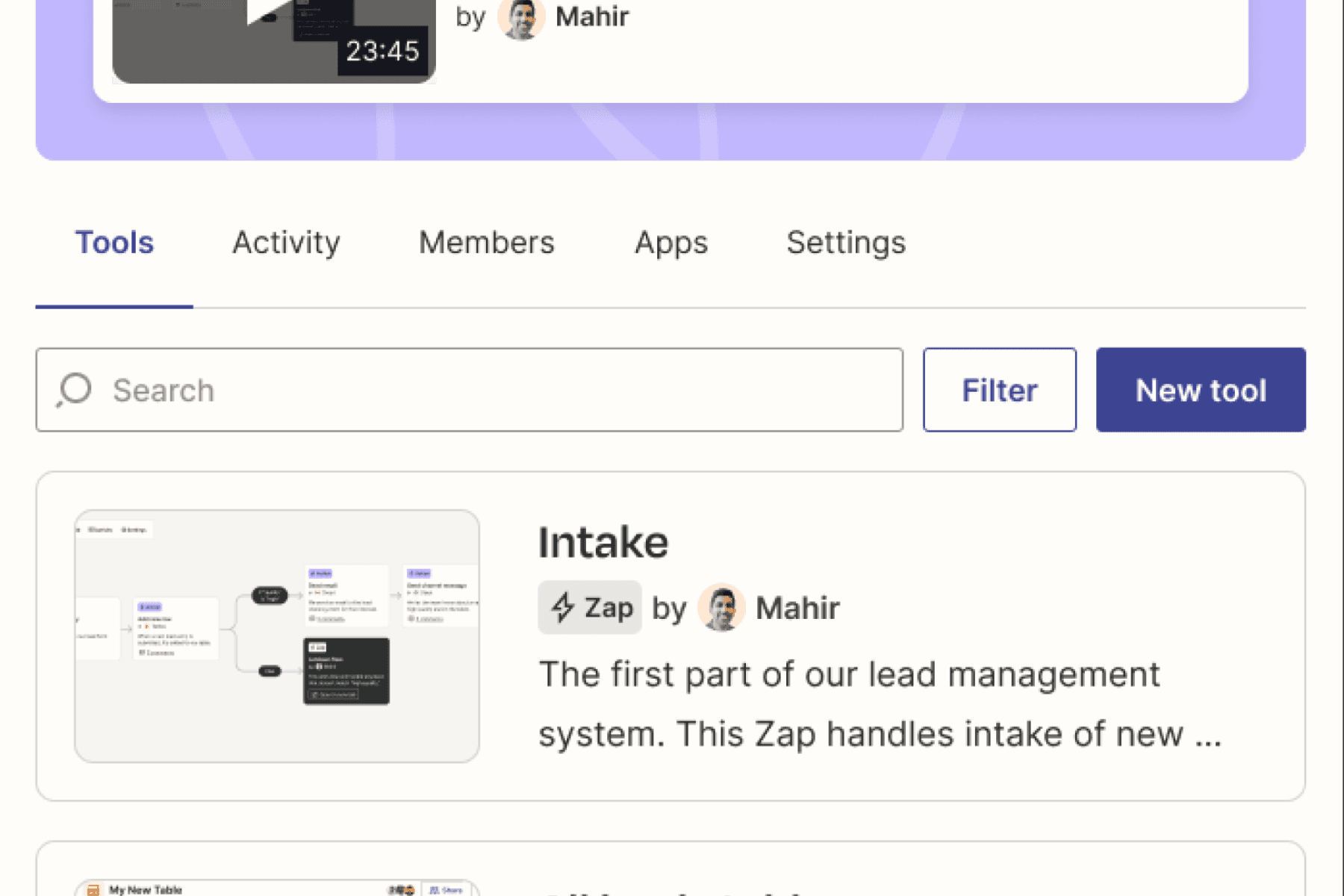The height and width of the screenshot is (896, 1344).
Task: Click Mahir's avatar next to the video
Action: pos(520,18)
